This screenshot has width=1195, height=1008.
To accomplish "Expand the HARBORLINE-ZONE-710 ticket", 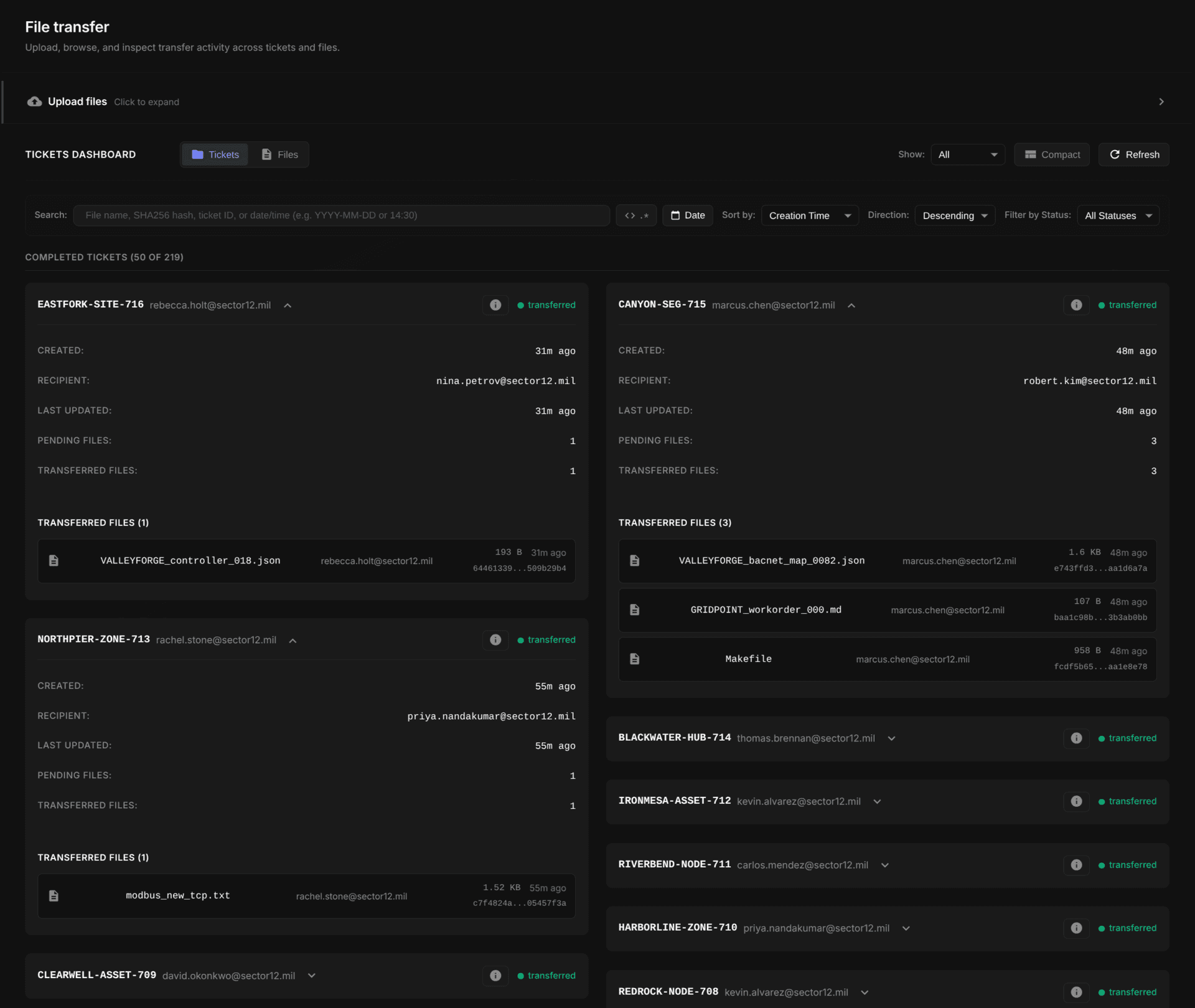I will (x=906, y=928).
